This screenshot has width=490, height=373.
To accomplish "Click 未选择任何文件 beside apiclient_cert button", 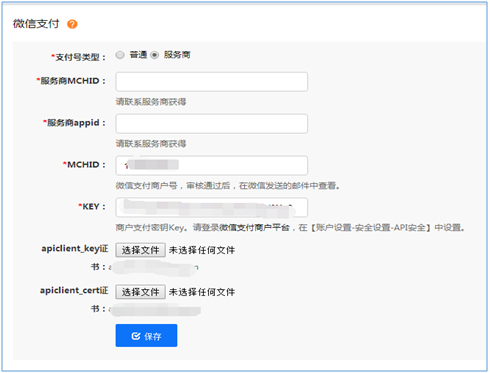I will coord(202,292).
